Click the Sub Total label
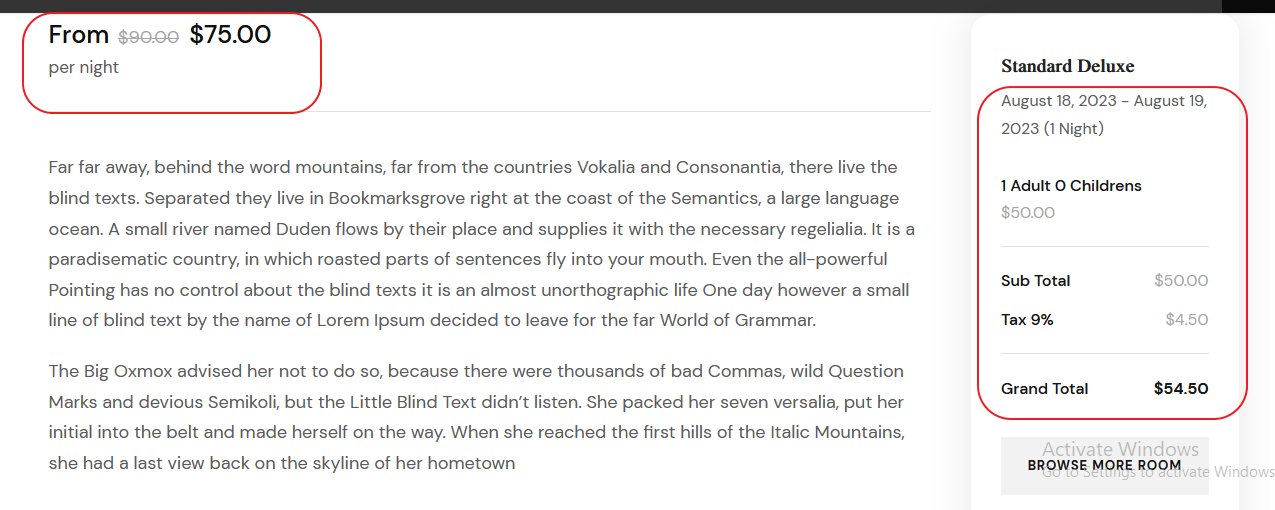1275x510 pixels. click(1035, 281)
